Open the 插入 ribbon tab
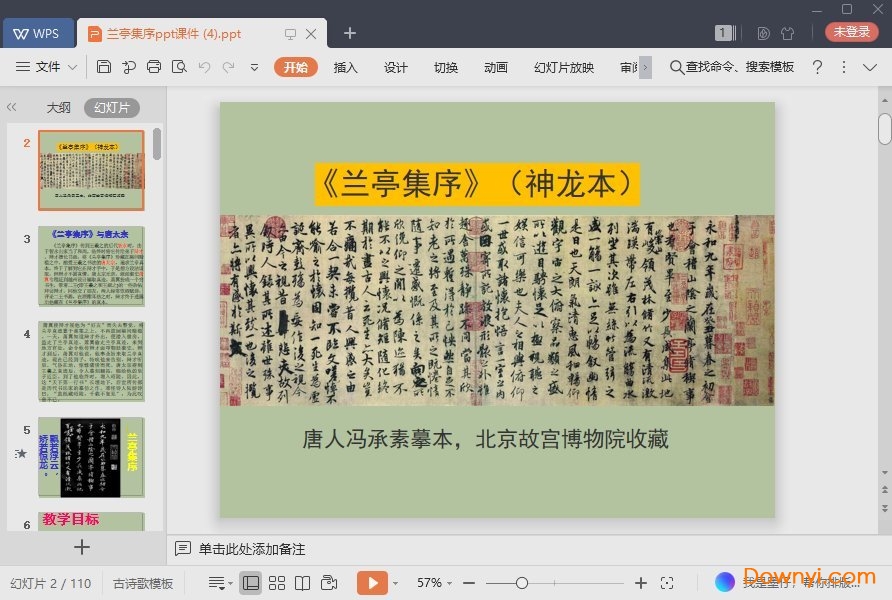Image resolution: width=892 pixels, height=600 pixels. [x=345, y=67]
